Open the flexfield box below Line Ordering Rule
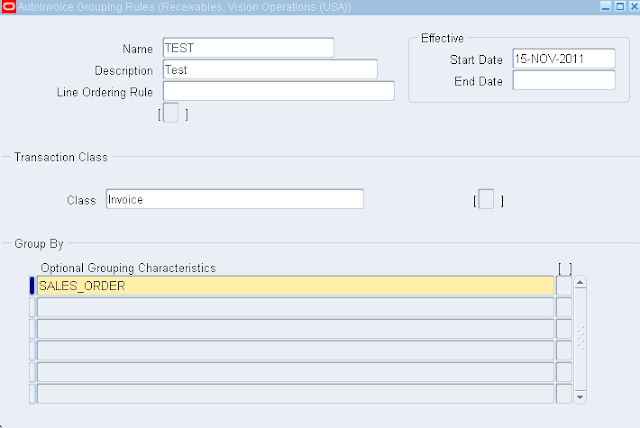This screenshot has width=640, height=428. point(172,114)
